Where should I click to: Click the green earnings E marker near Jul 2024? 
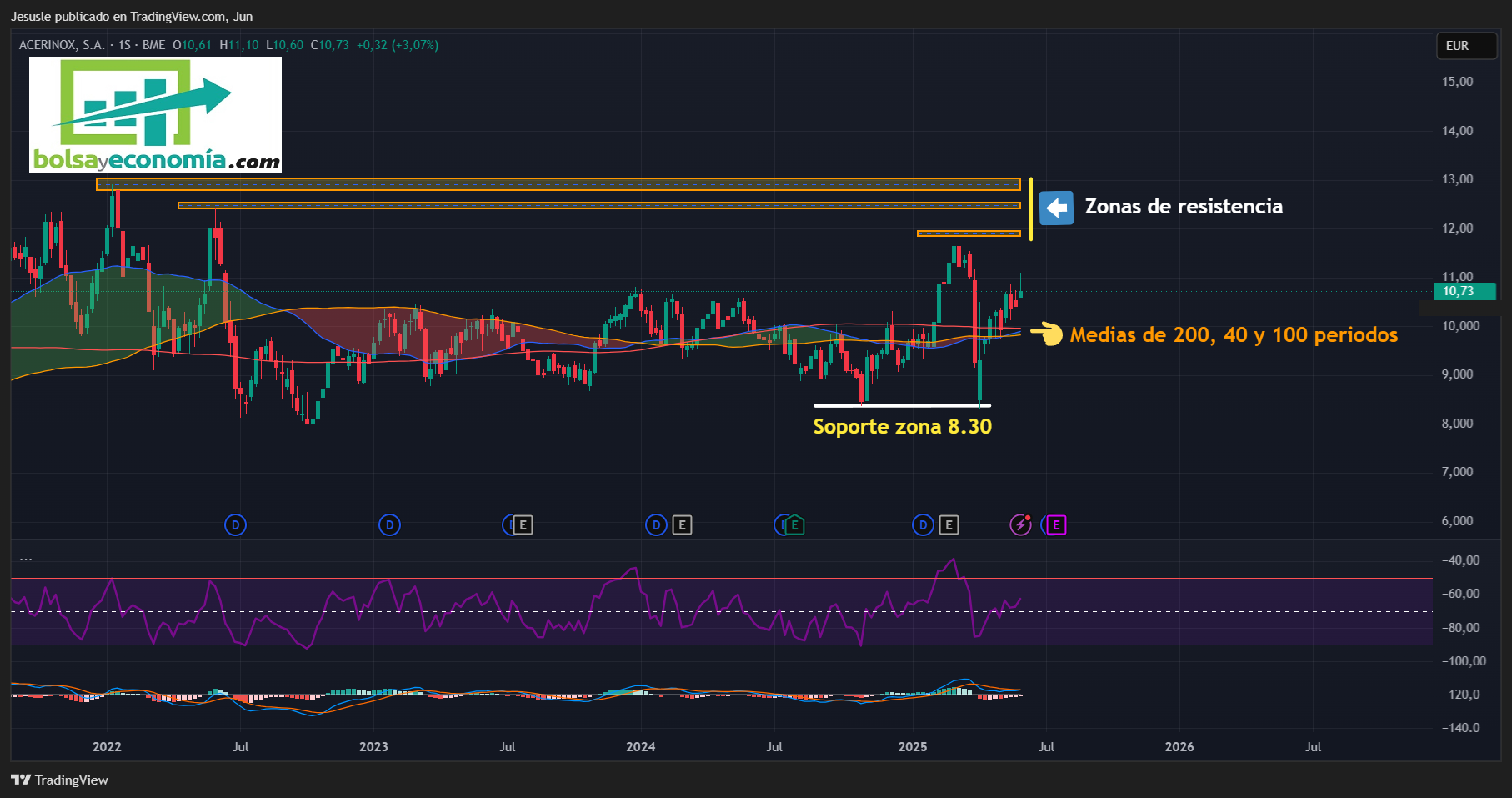pyautogui.click(x=794, y=524)
